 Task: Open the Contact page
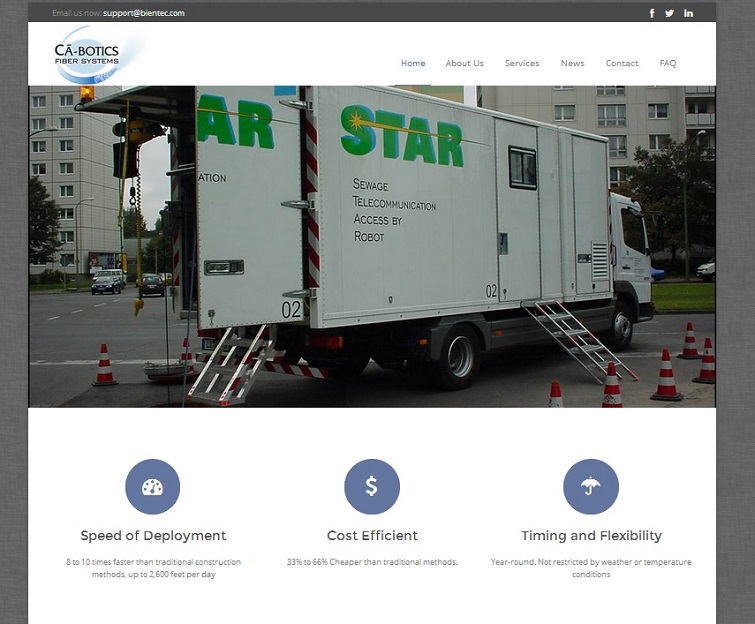(x=622, y=63)
